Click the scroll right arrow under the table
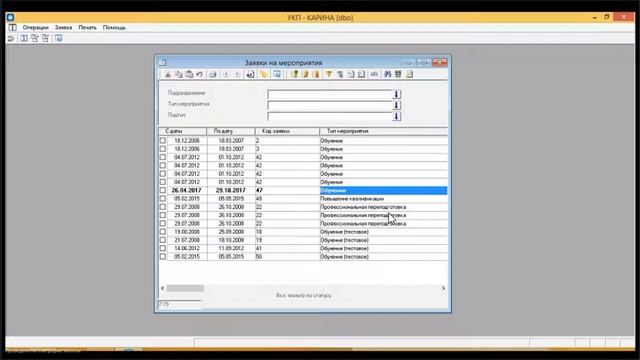640x360 pixels. (x=443, y=288)
